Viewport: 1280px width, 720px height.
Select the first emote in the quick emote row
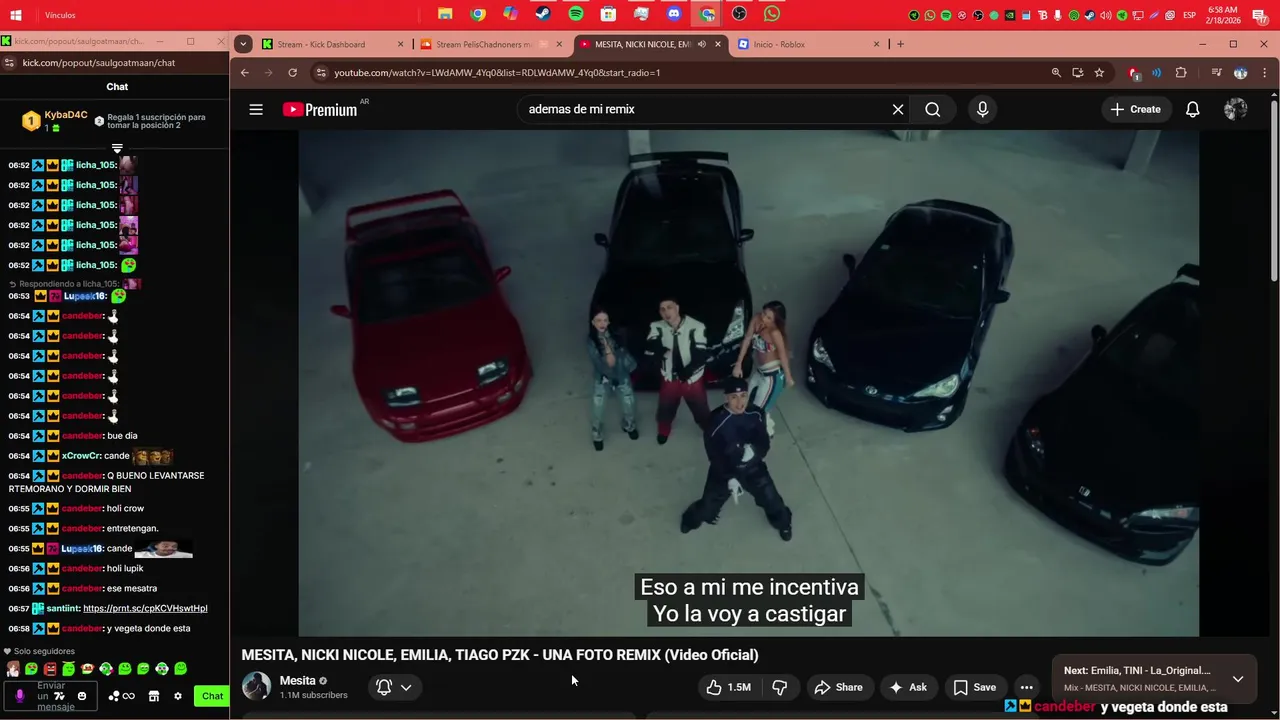(x=12, y=669)
